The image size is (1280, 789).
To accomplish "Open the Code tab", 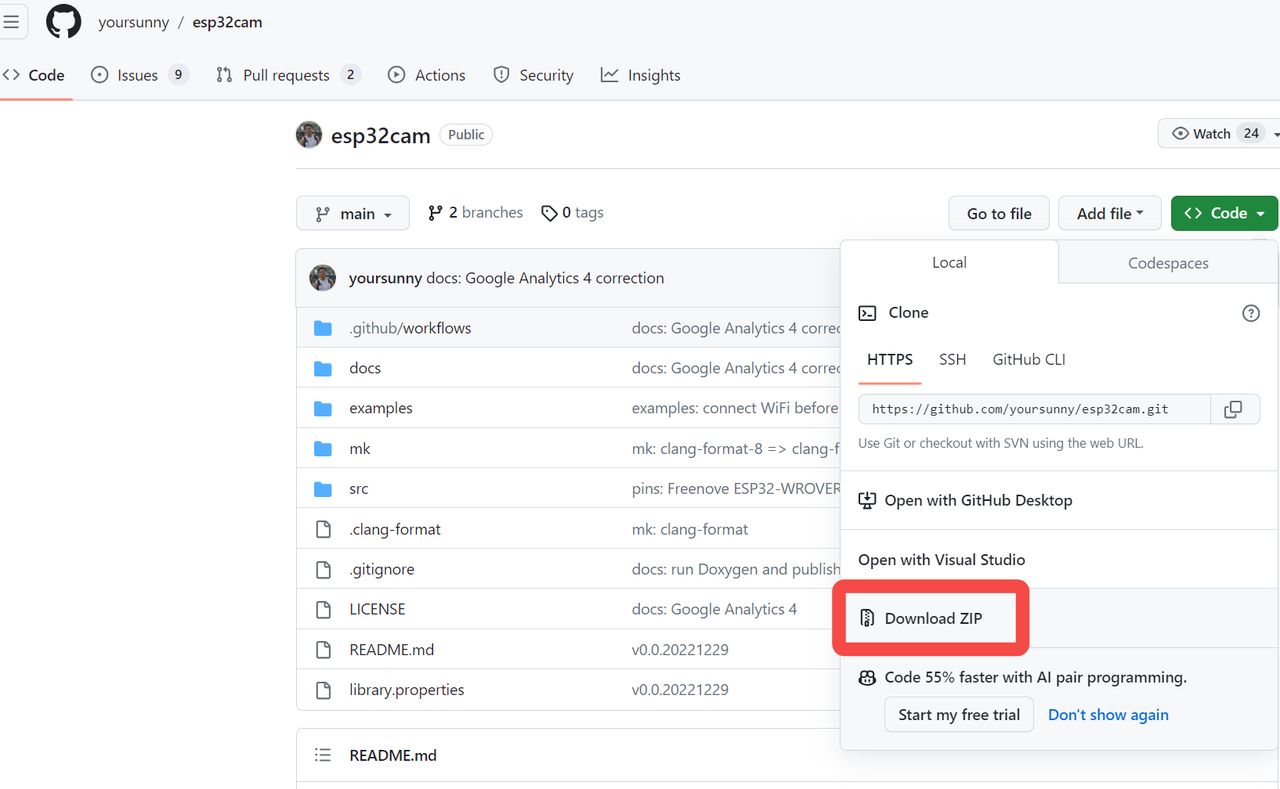I will (x=35, y=75).
